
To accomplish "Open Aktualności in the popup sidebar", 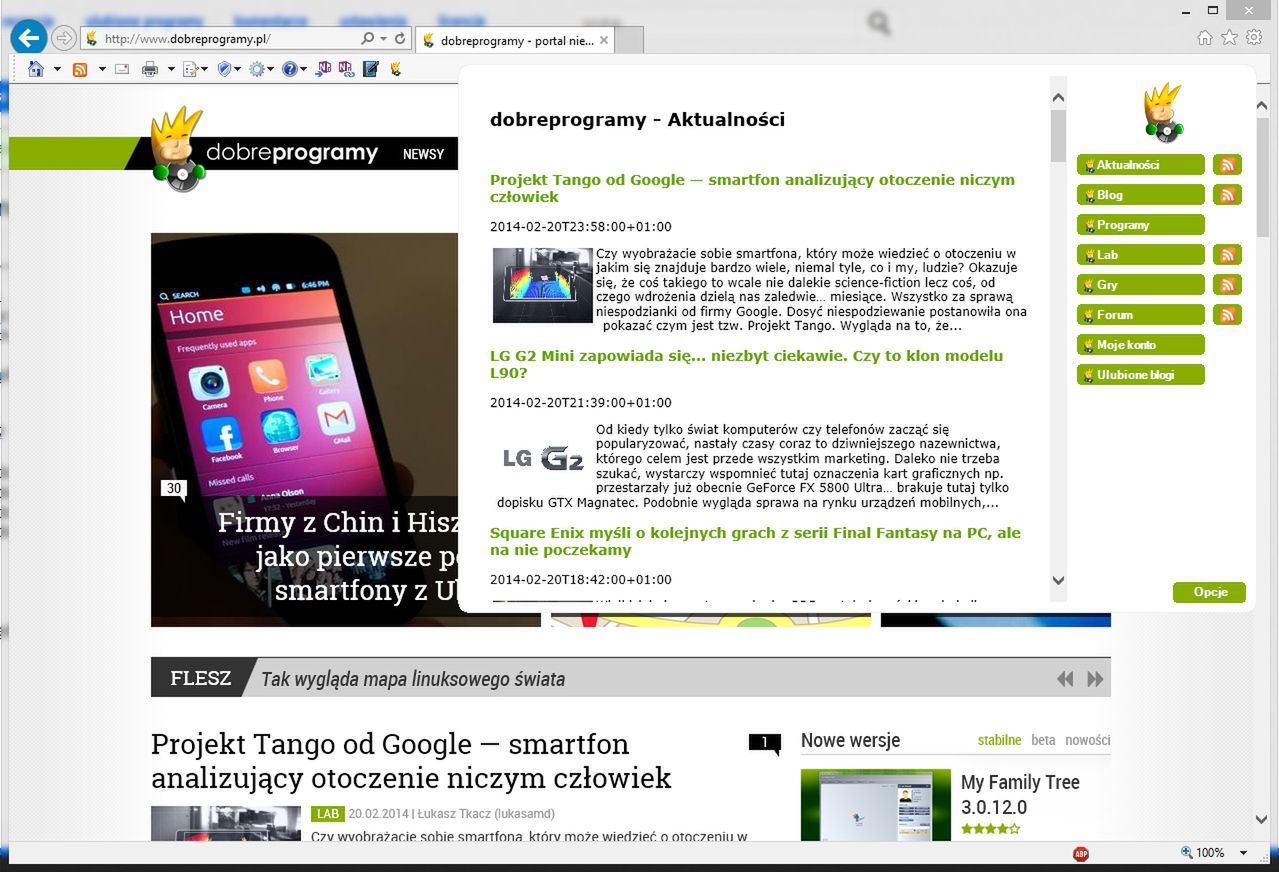I will coord(1141,165).
